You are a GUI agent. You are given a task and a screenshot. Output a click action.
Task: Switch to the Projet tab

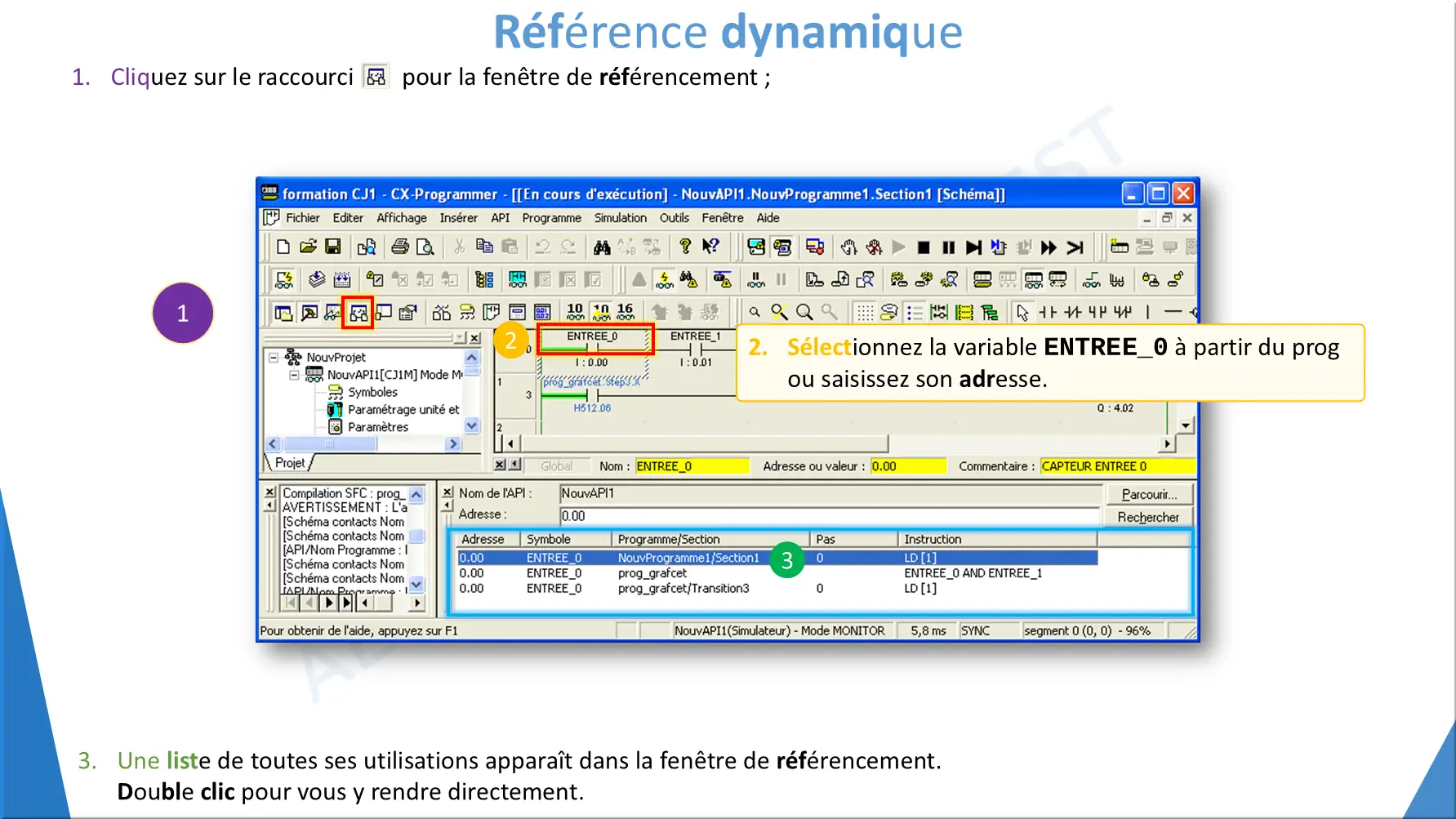coord(289,463)
